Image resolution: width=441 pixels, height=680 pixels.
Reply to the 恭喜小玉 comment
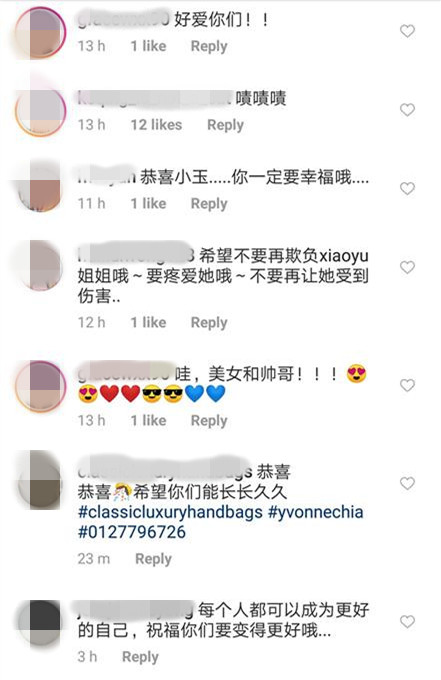pyautogui.click(x=209, y=203)
